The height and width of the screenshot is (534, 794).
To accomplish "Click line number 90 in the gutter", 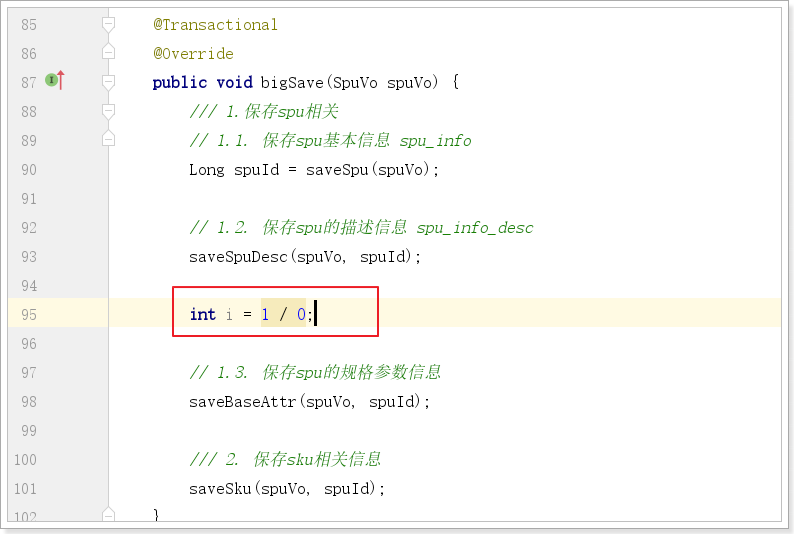I will pyautogui.click(x=28, y=169).
